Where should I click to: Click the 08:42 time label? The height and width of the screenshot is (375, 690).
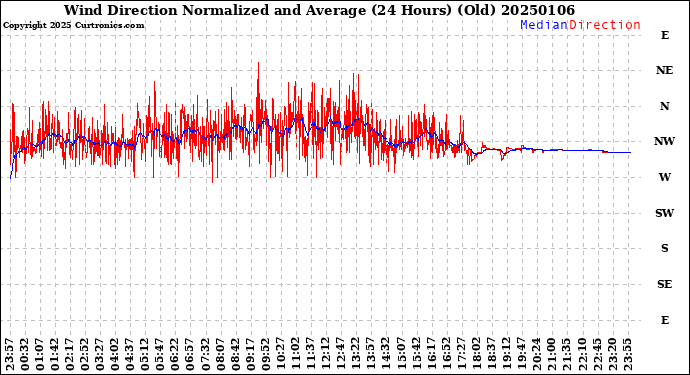coord(235,355)
